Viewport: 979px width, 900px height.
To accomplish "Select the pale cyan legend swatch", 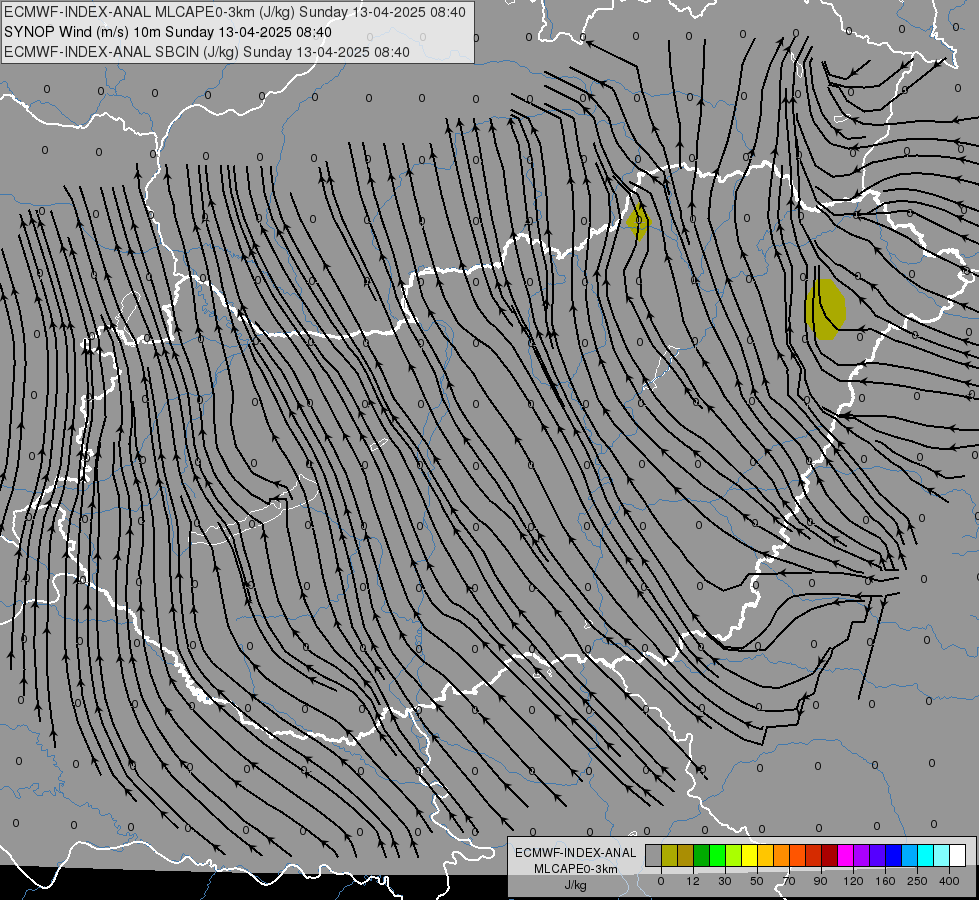I will [x=942, y=855].
